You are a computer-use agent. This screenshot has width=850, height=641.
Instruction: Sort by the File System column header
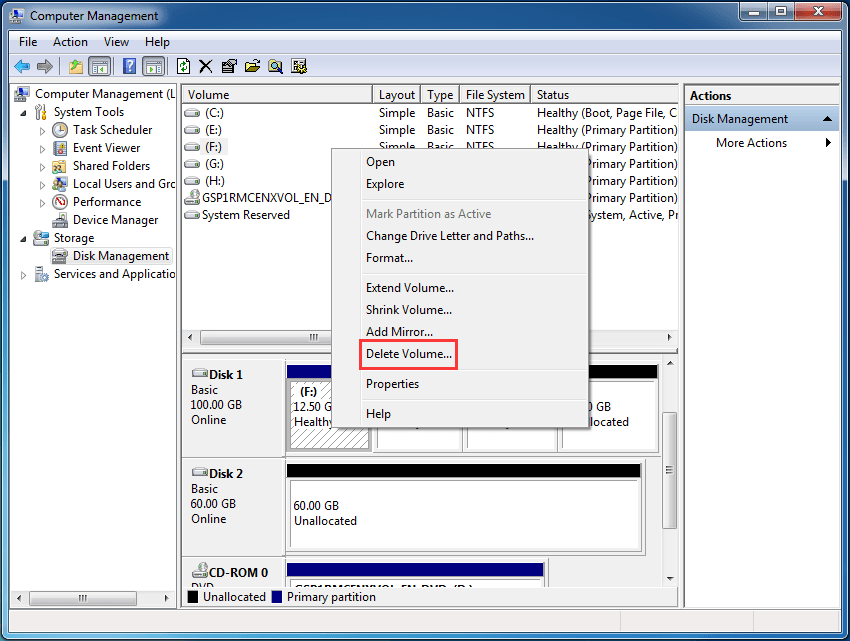point(495,95)
